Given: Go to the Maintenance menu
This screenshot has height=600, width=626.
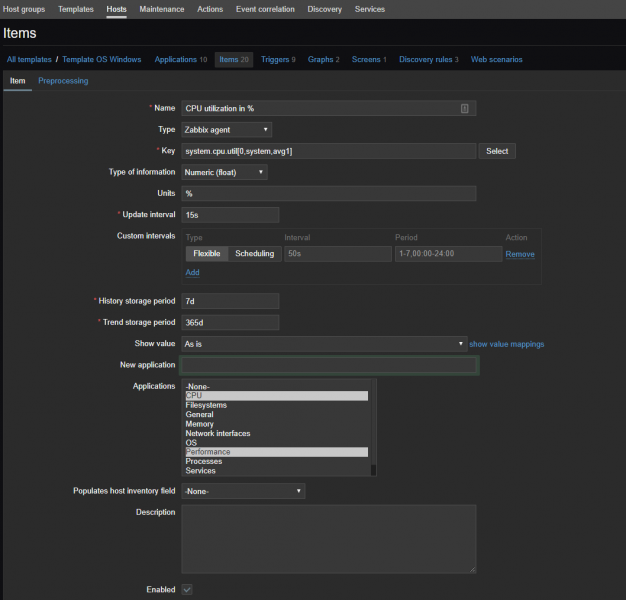Looking at the screenshot, I should 161,9.
